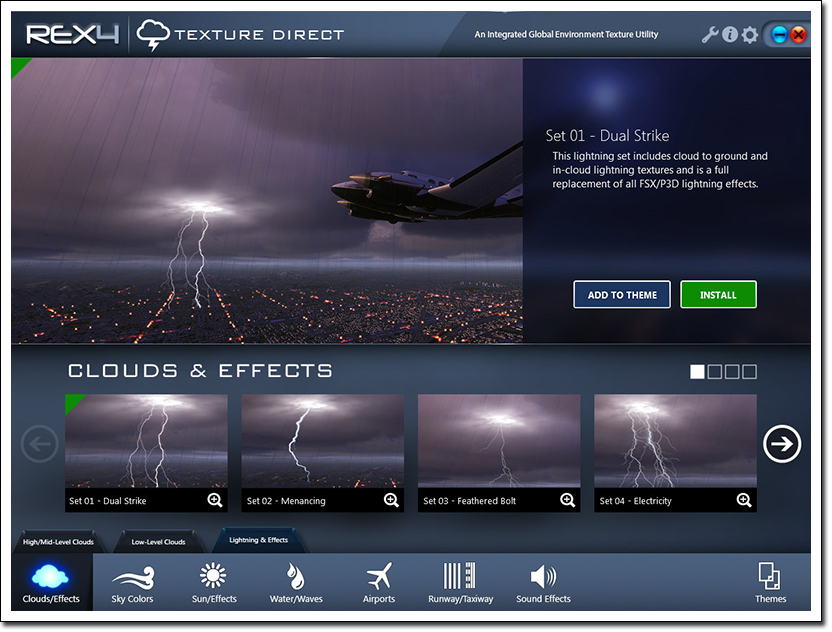Go to the next texture sets

pos(782,445)
